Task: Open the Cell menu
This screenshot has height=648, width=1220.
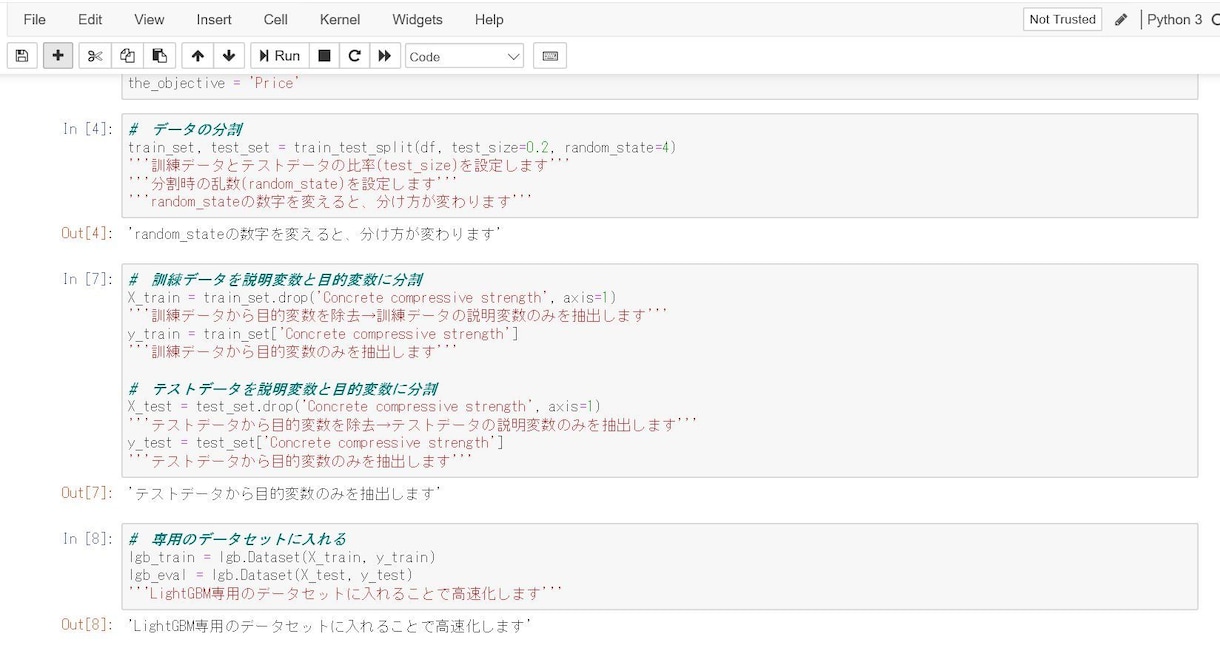Action: point(276,19)
